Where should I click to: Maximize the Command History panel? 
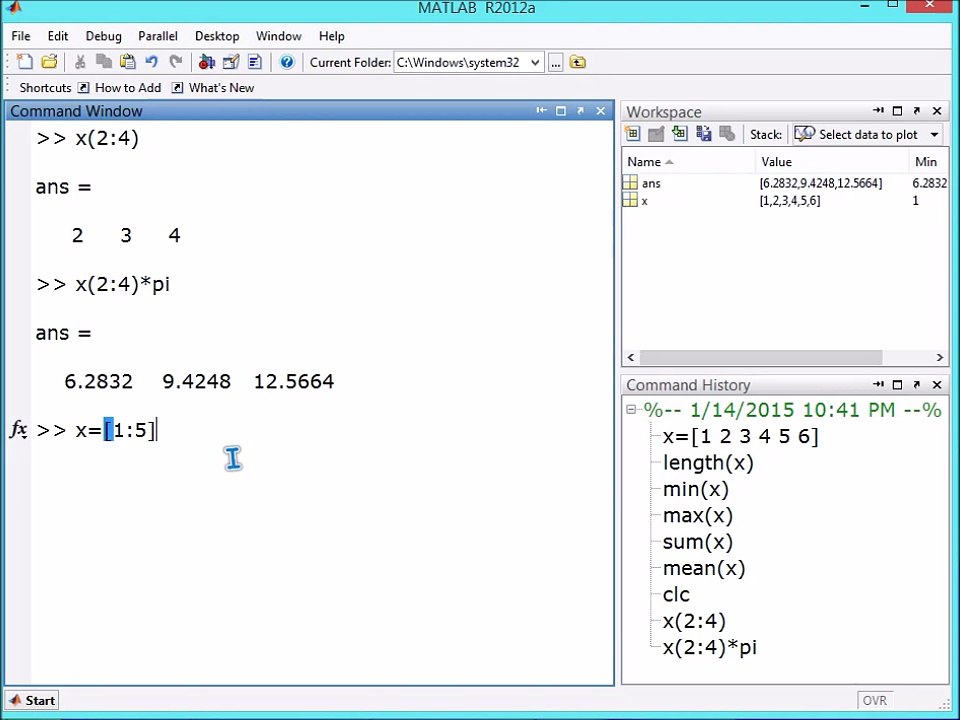[x=898, y=384]
